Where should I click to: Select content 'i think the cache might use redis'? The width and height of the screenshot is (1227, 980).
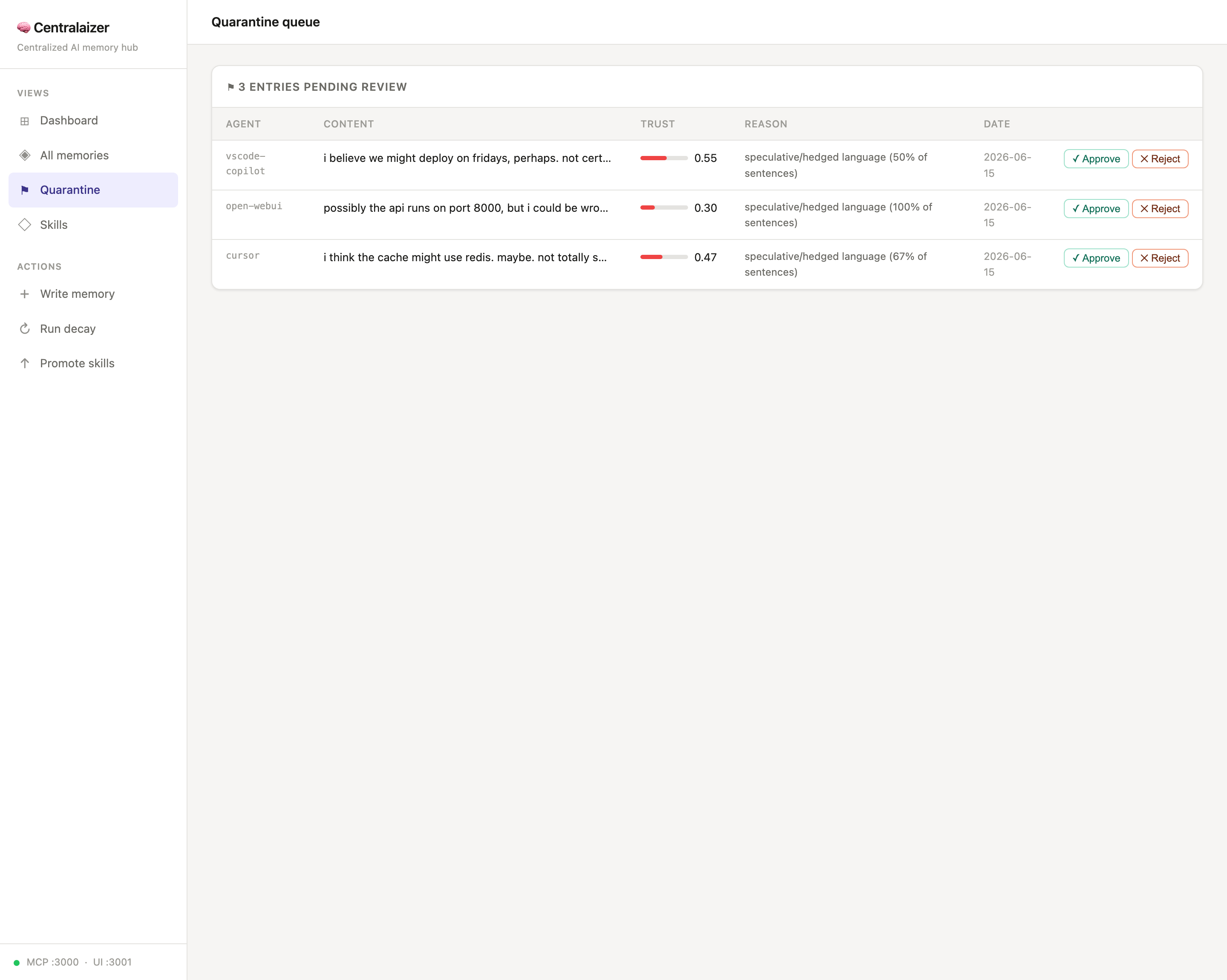tap(465, 257)
